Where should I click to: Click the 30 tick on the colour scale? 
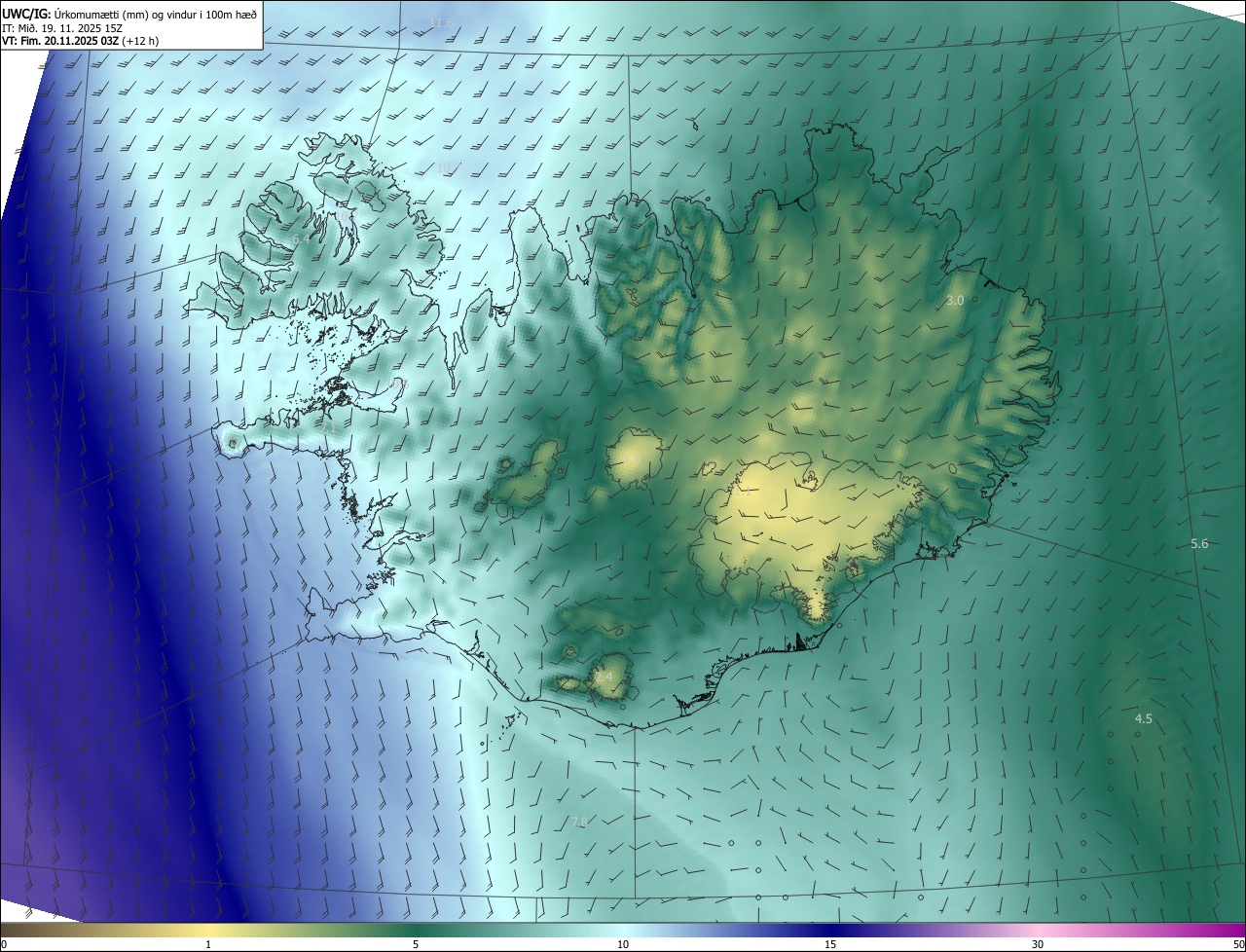click(x=1038, y=944)
